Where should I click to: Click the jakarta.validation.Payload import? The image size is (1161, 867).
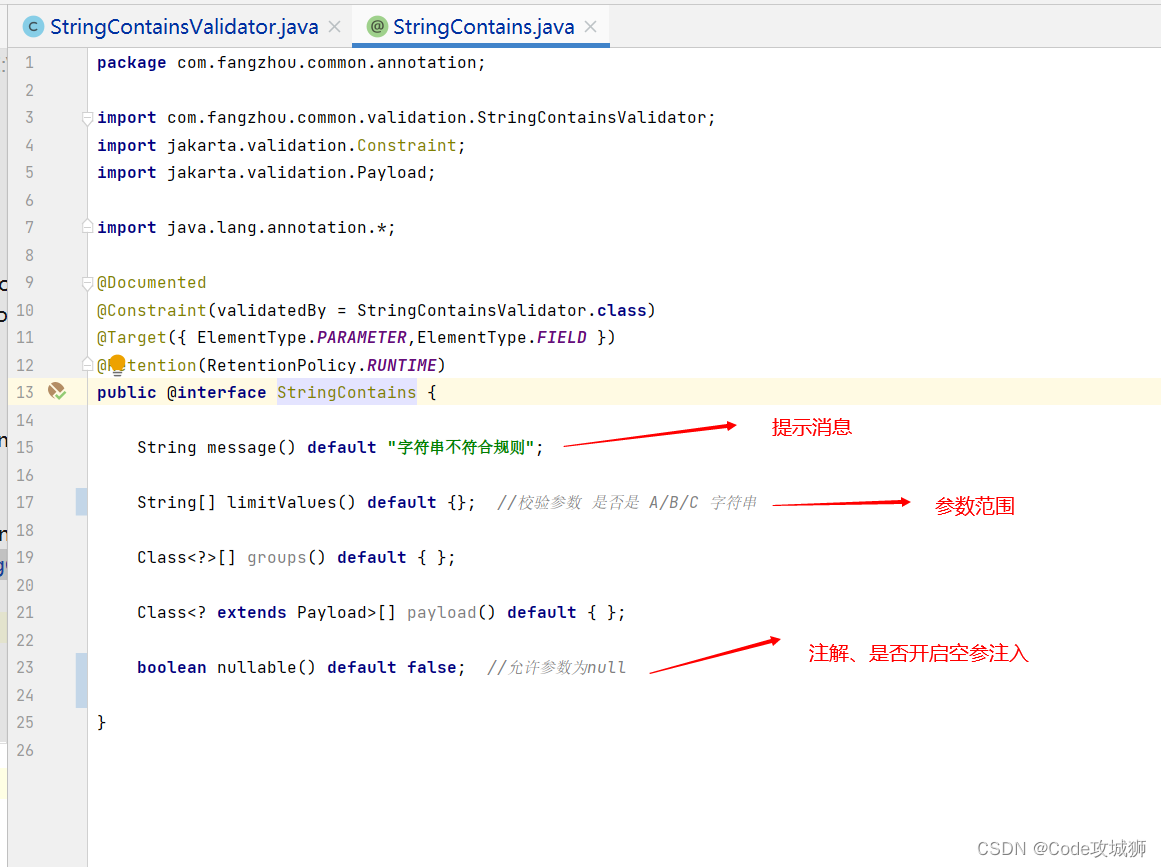297,173
